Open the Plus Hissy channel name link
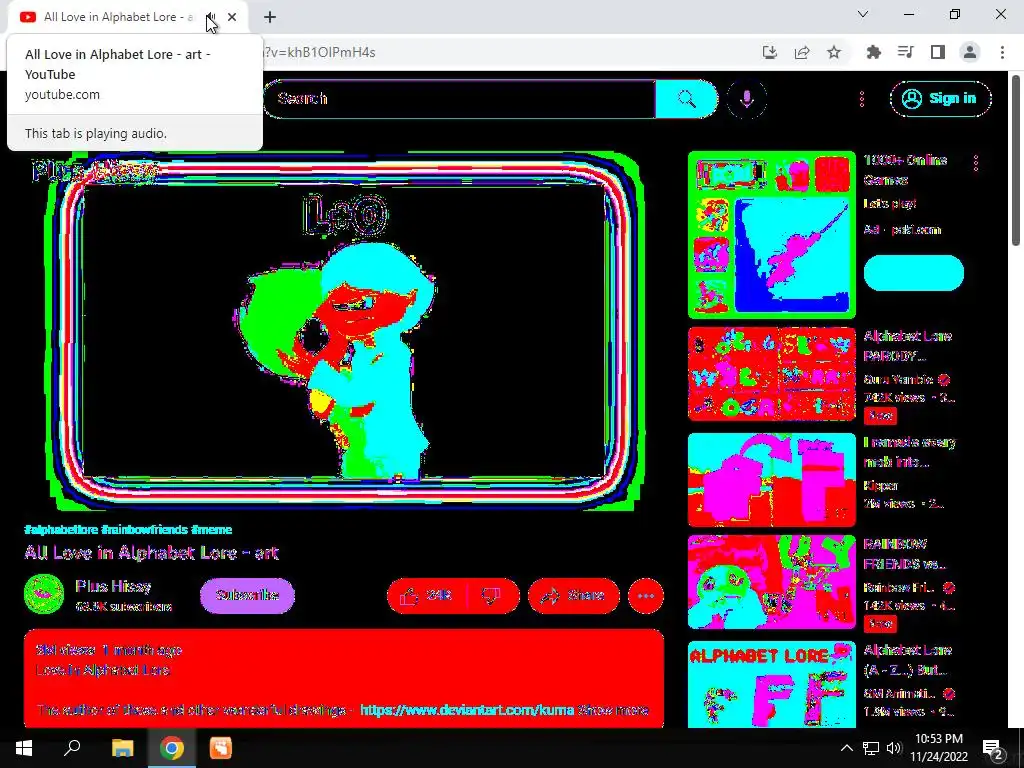1024x768 pixels. pyautogui.click(x=113, y=586)
